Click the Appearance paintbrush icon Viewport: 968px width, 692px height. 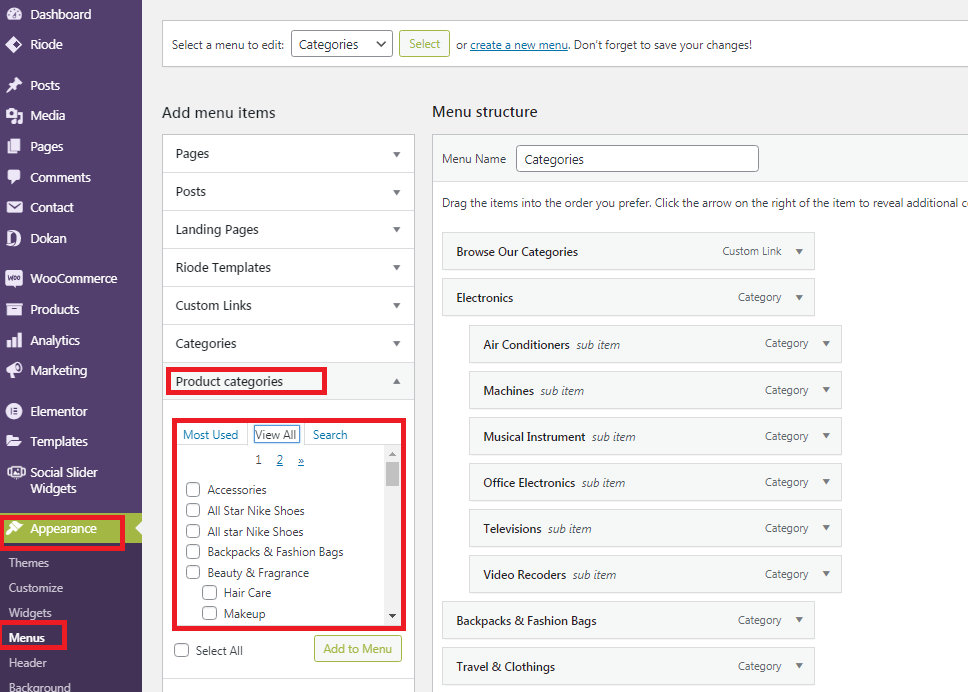(x=14, y=528)
